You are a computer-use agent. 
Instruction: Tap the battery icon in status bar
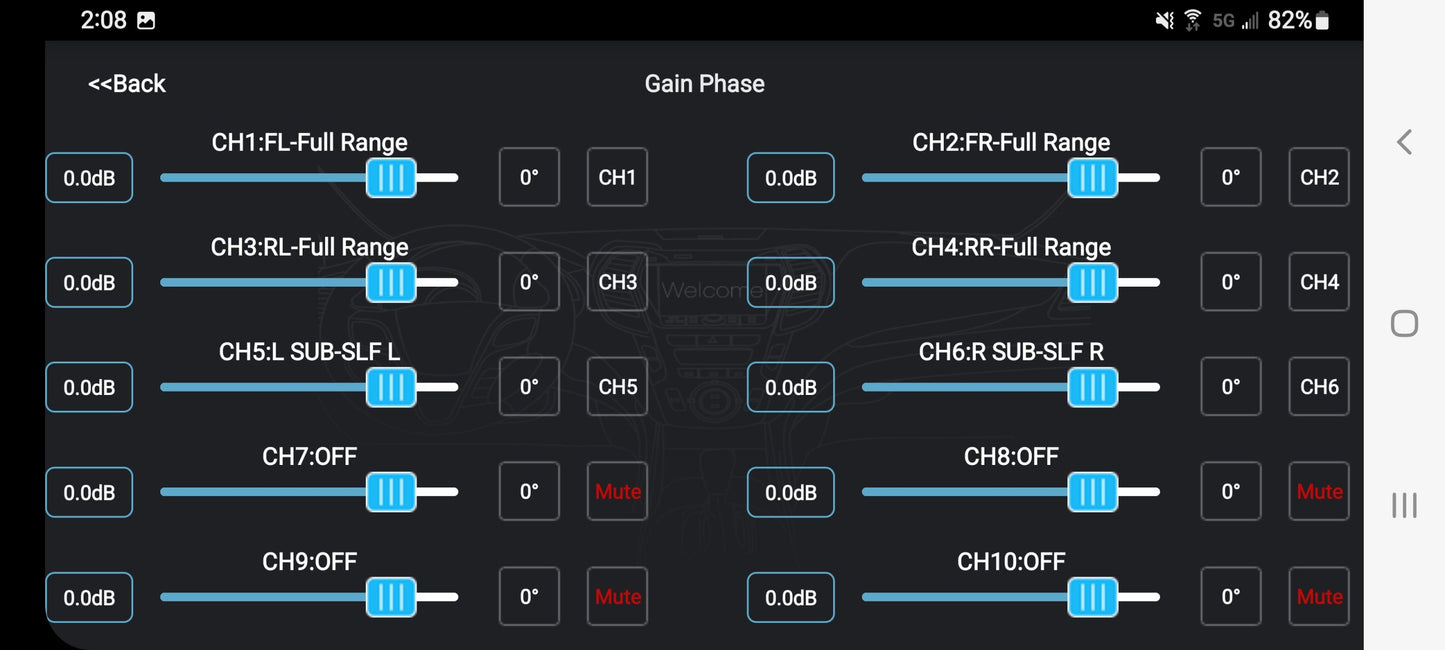(1322, 20)
